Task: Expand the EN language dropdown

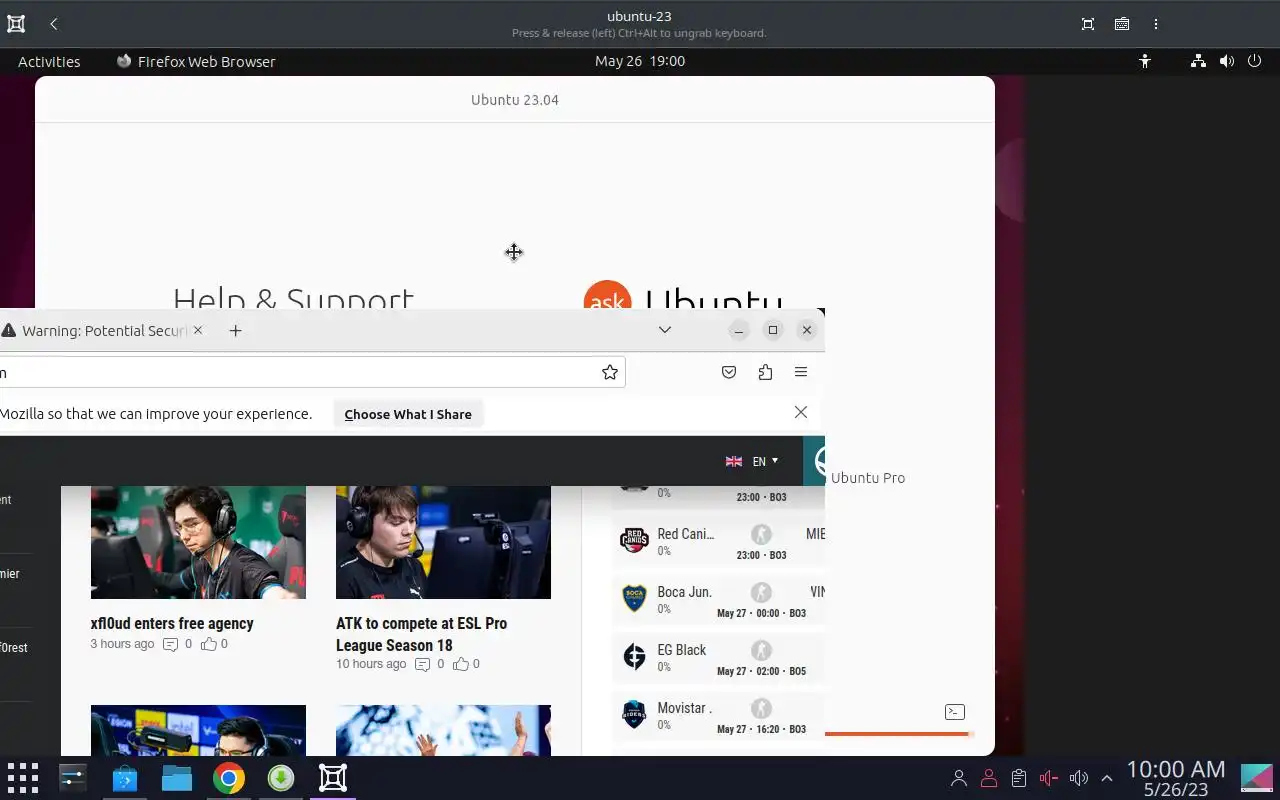Action: coord(765,461)
